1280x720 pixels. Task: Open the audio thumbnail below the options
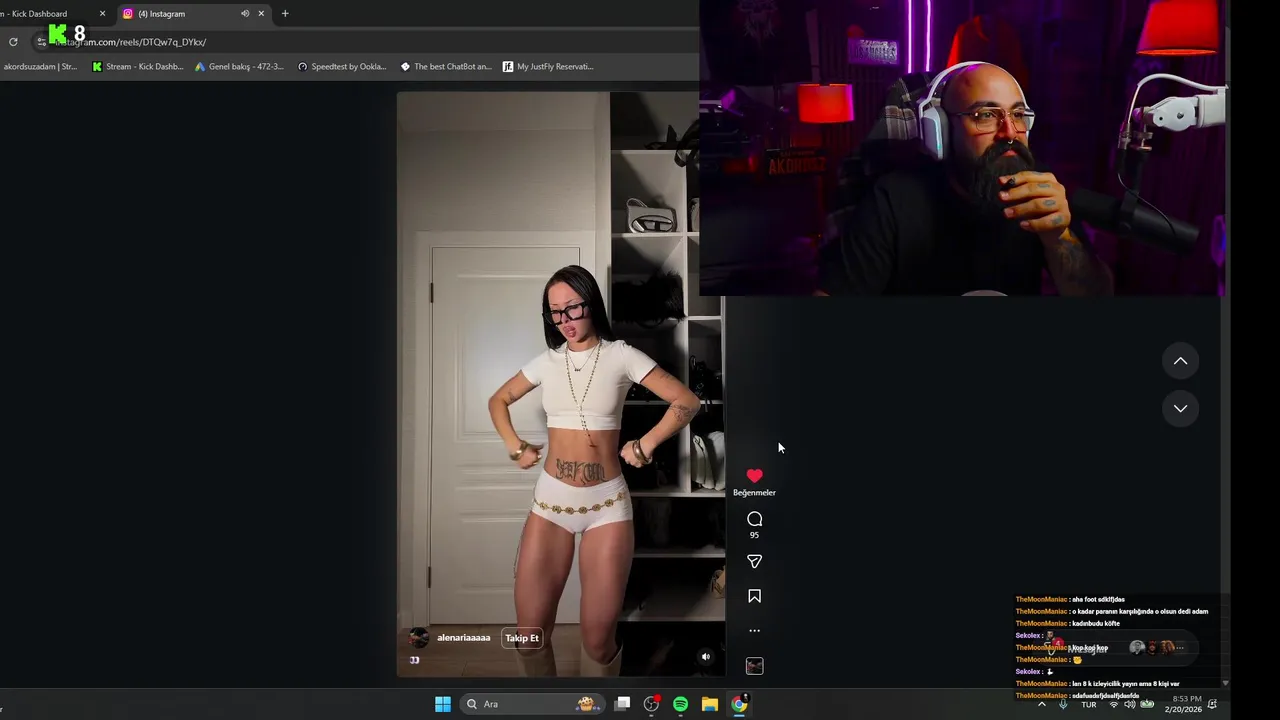tap(754, 666)
